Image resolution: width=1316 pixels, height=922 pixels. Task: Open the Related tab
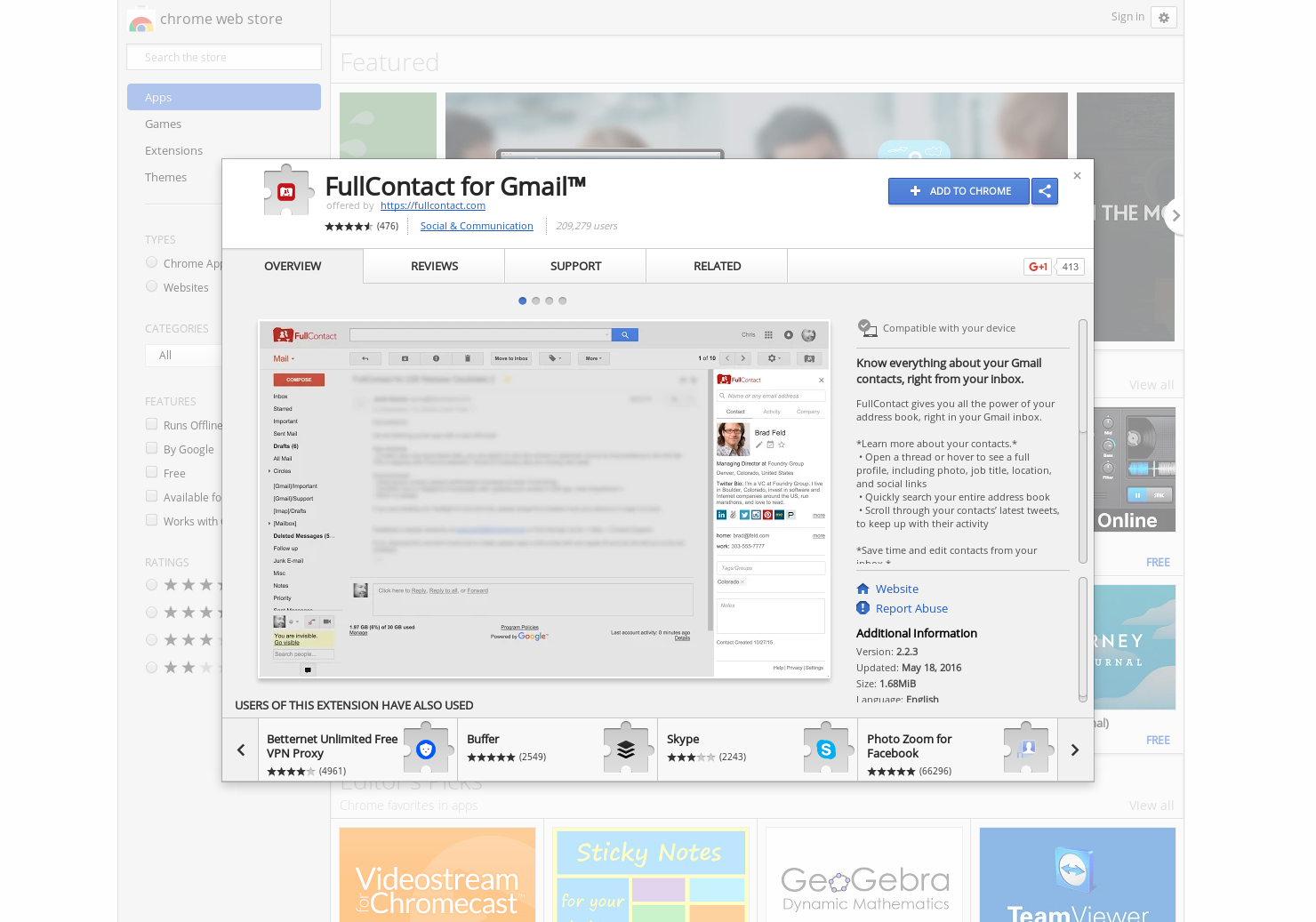click(717, 266)
